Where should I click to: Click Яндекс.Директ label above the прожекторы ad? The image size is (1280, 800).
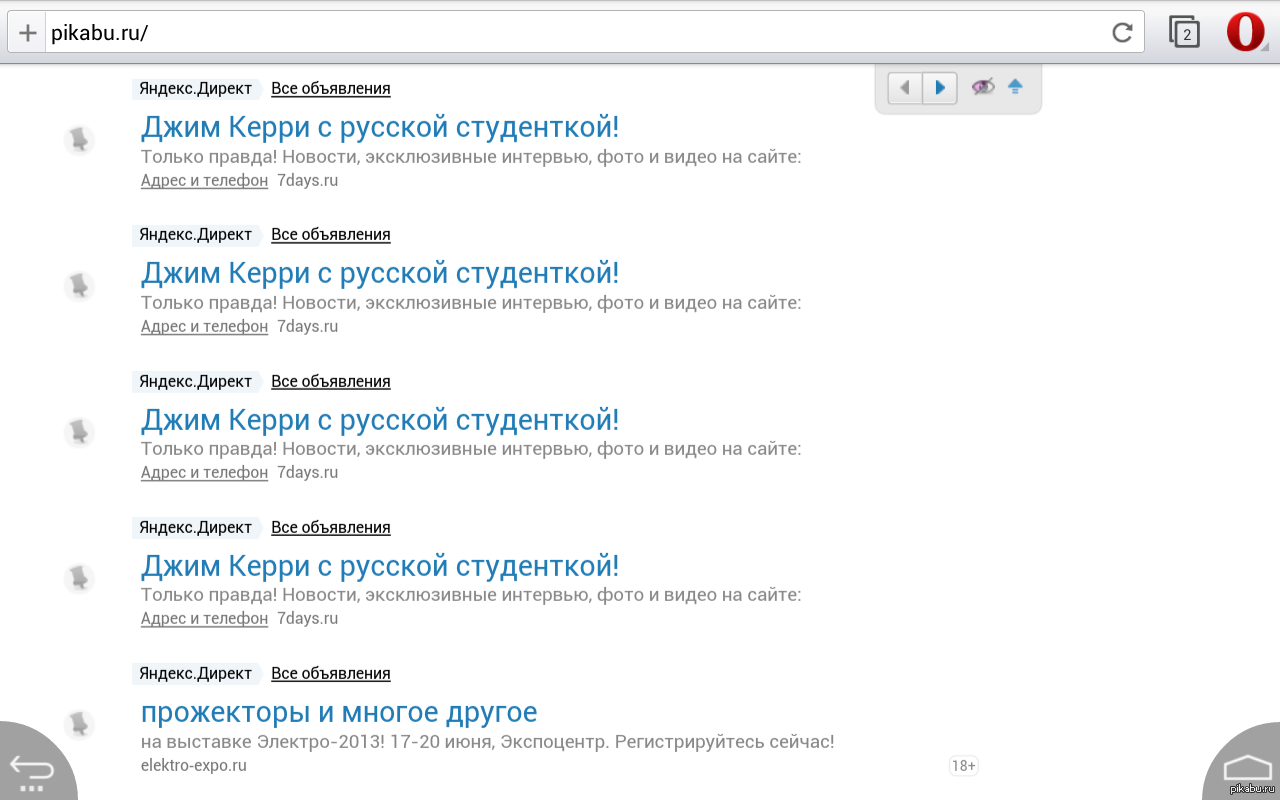point(196,673)
